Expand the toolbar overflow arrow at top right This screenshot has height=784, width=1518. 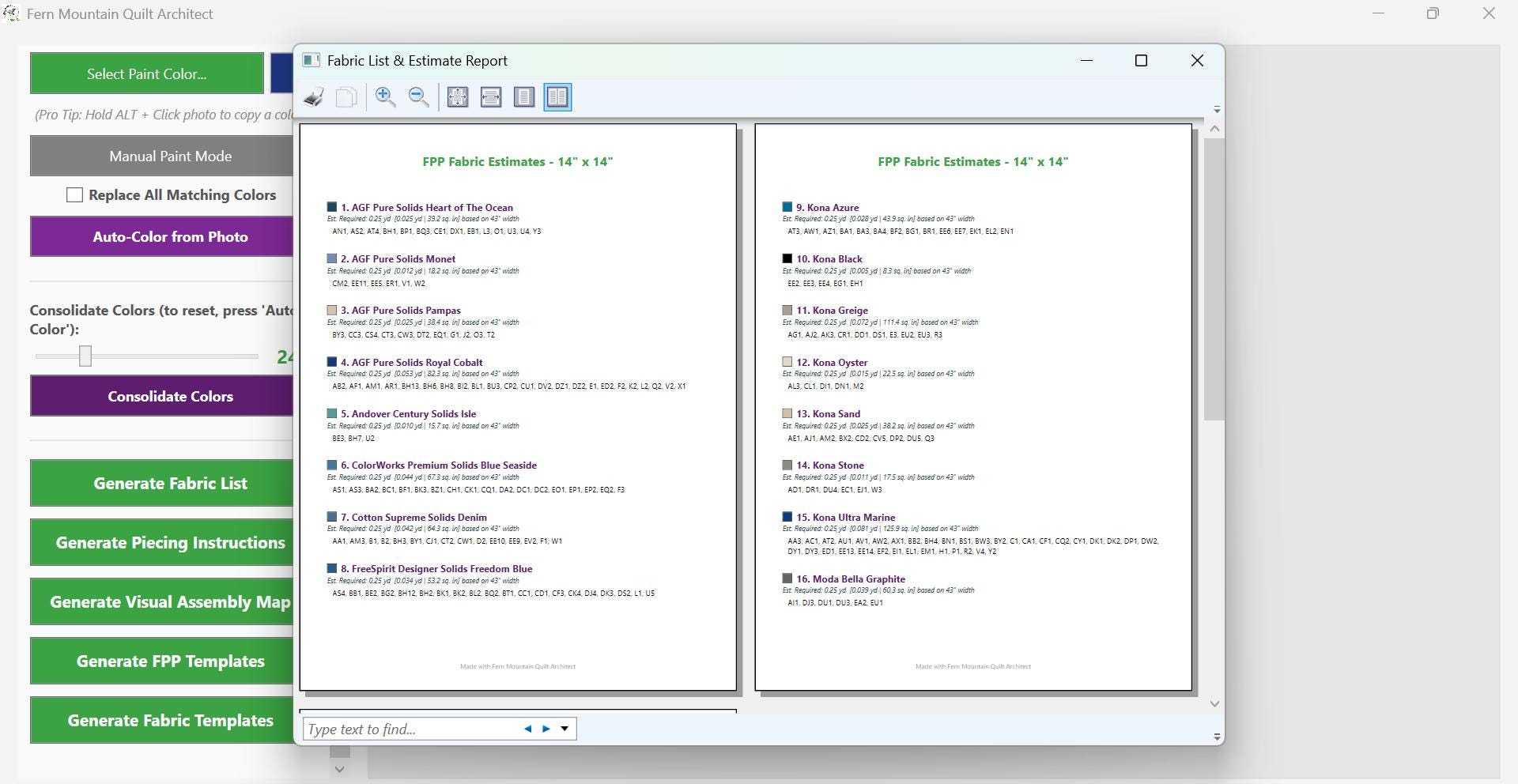click(x=1217, y=109)
